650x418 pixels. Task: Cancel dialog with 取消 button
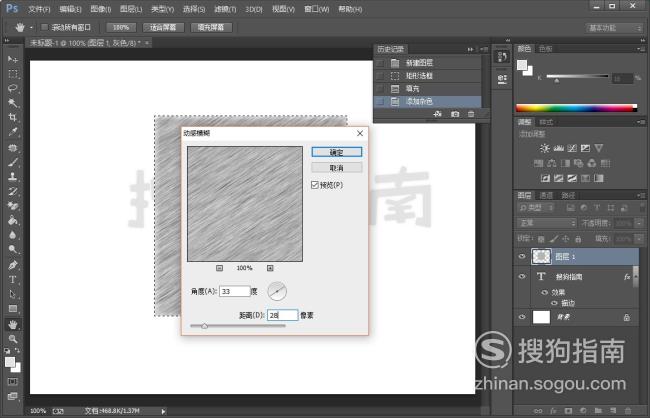point(337,168)
